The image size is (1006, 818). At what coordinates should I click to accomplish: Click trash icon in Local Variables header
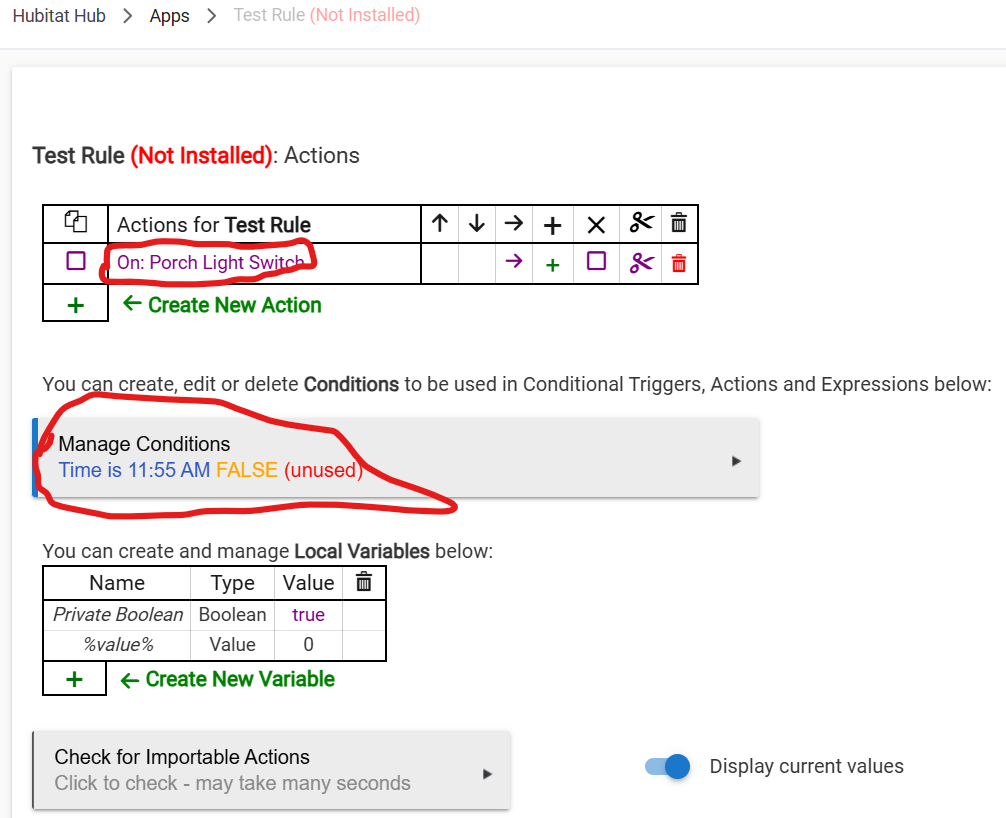[364, 582]
